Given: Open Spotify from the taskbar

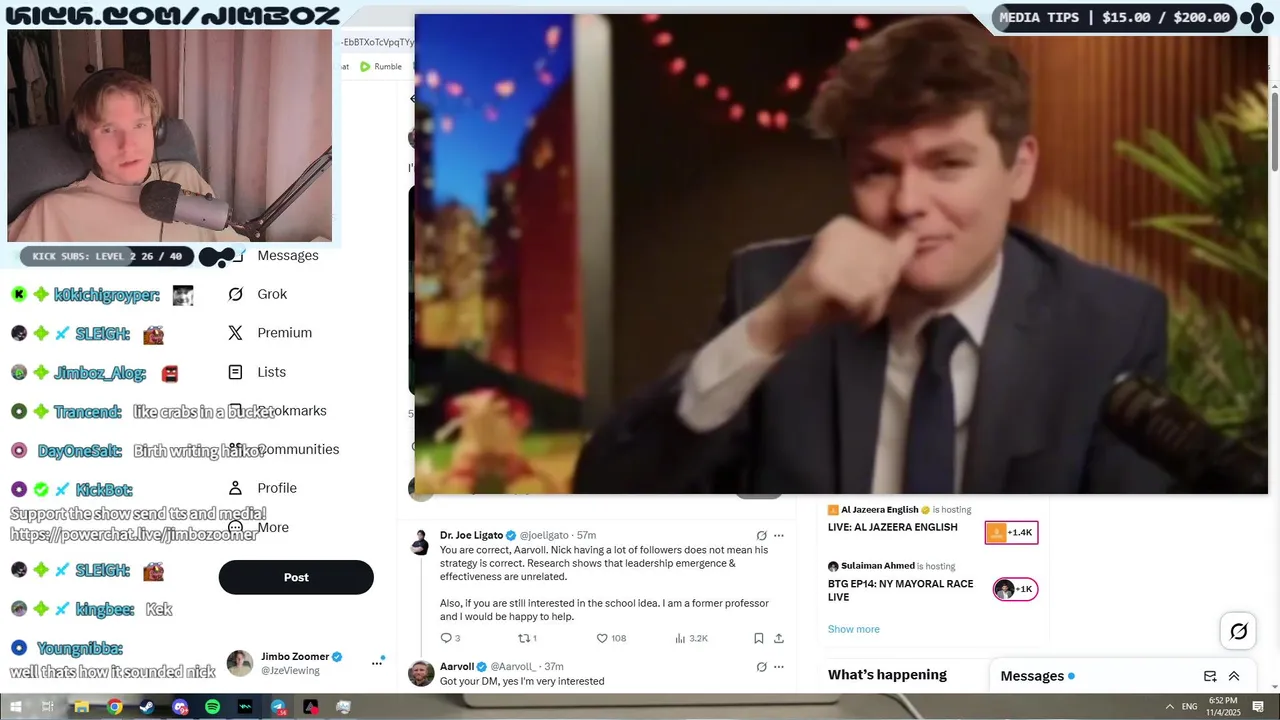Looking at the screenshot, I should [x=212, y=707].
